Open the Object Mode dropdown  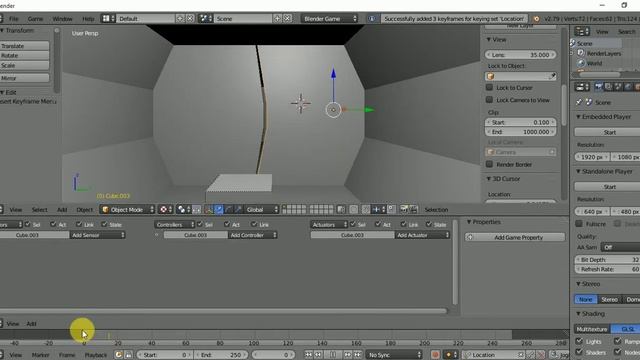[127, 210]
